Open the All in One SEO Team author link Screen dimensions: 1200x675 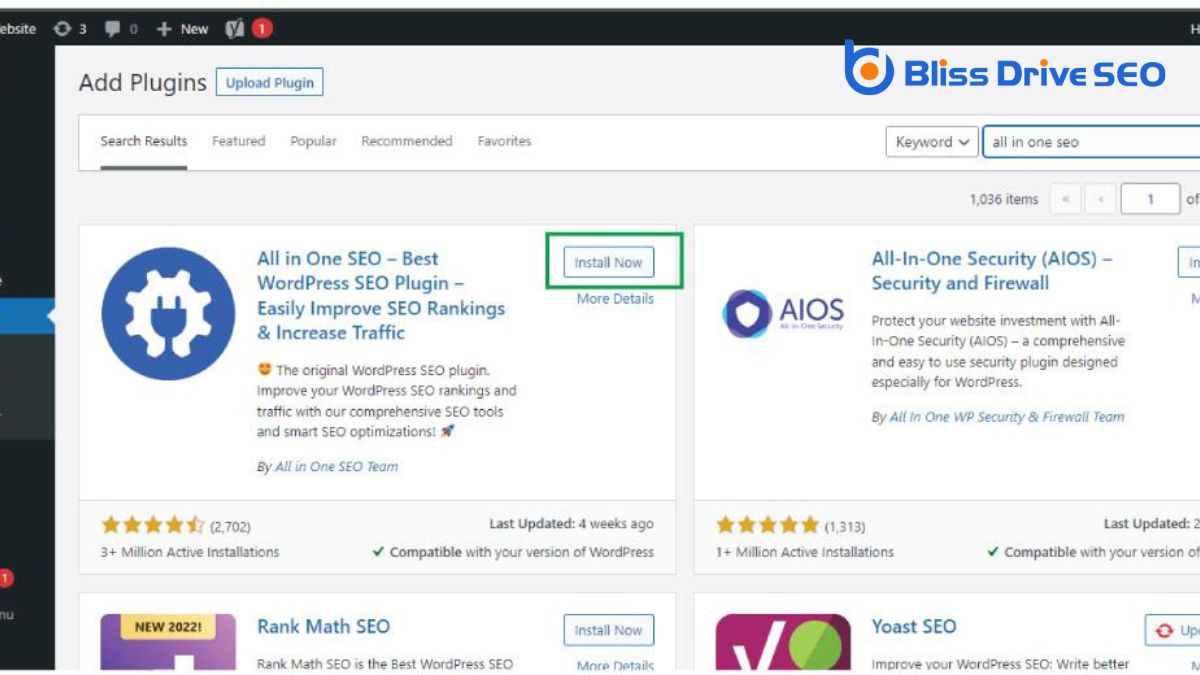(336, 466)
